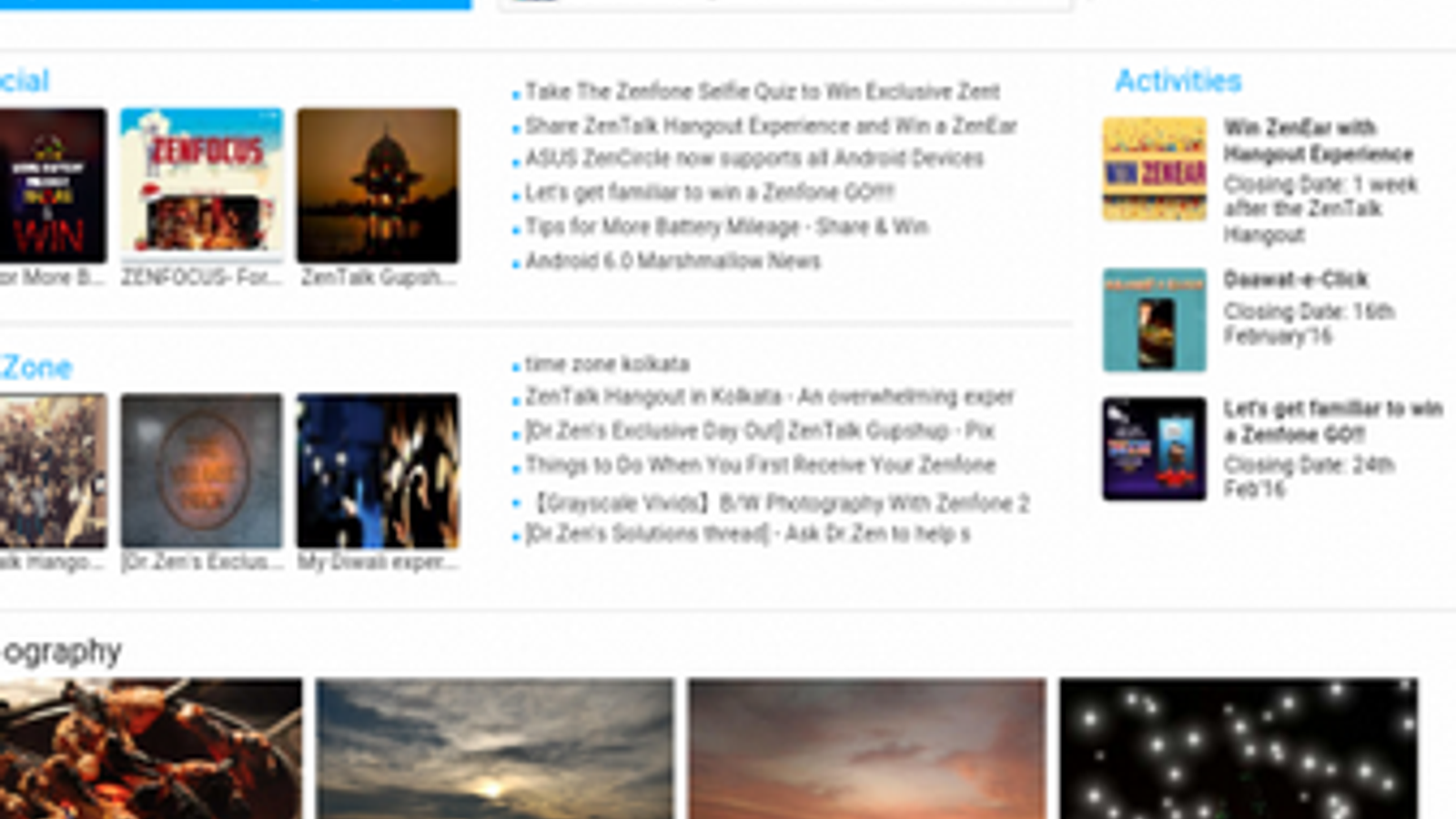Screen dimensions: 1456x819
Task: Open the Zenfone GO activity image
Action: coord(1155,449)
